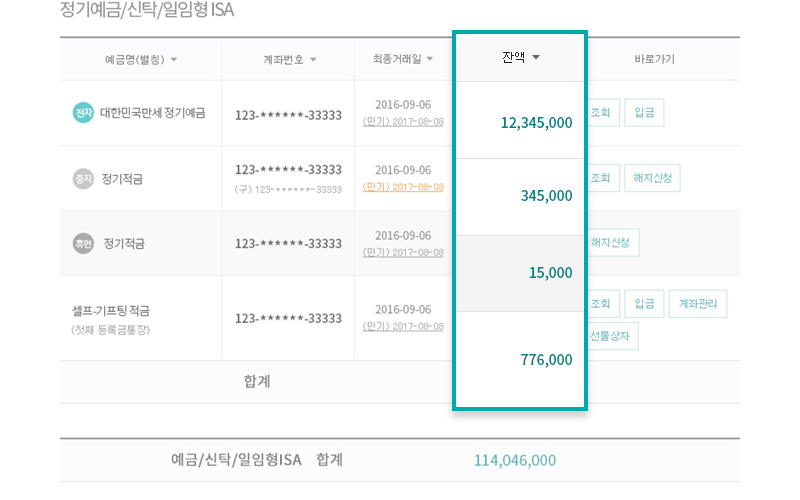Click 입금 for 대한민국만세 정기예금
The height and width of the screenshot is (500, 800).
tap(644, 113)
